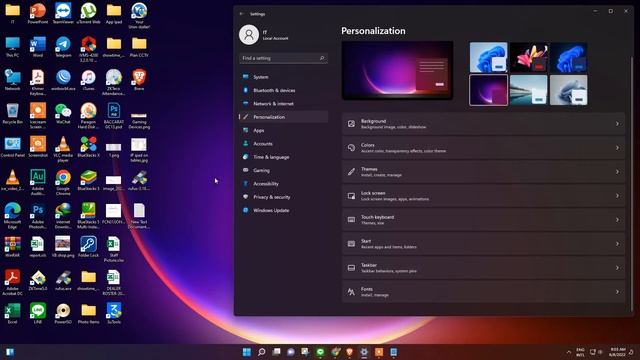640x360 pixels.
Task: Open the Time & language settings icon
Action: click(245, 157)
